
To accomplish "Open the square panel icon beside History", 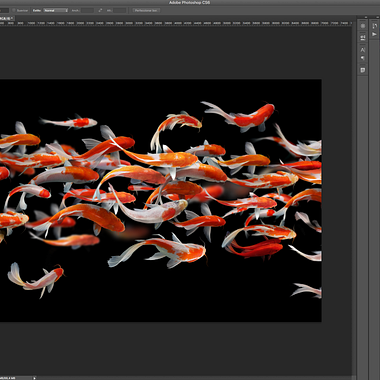I will [x=363, y=26].
